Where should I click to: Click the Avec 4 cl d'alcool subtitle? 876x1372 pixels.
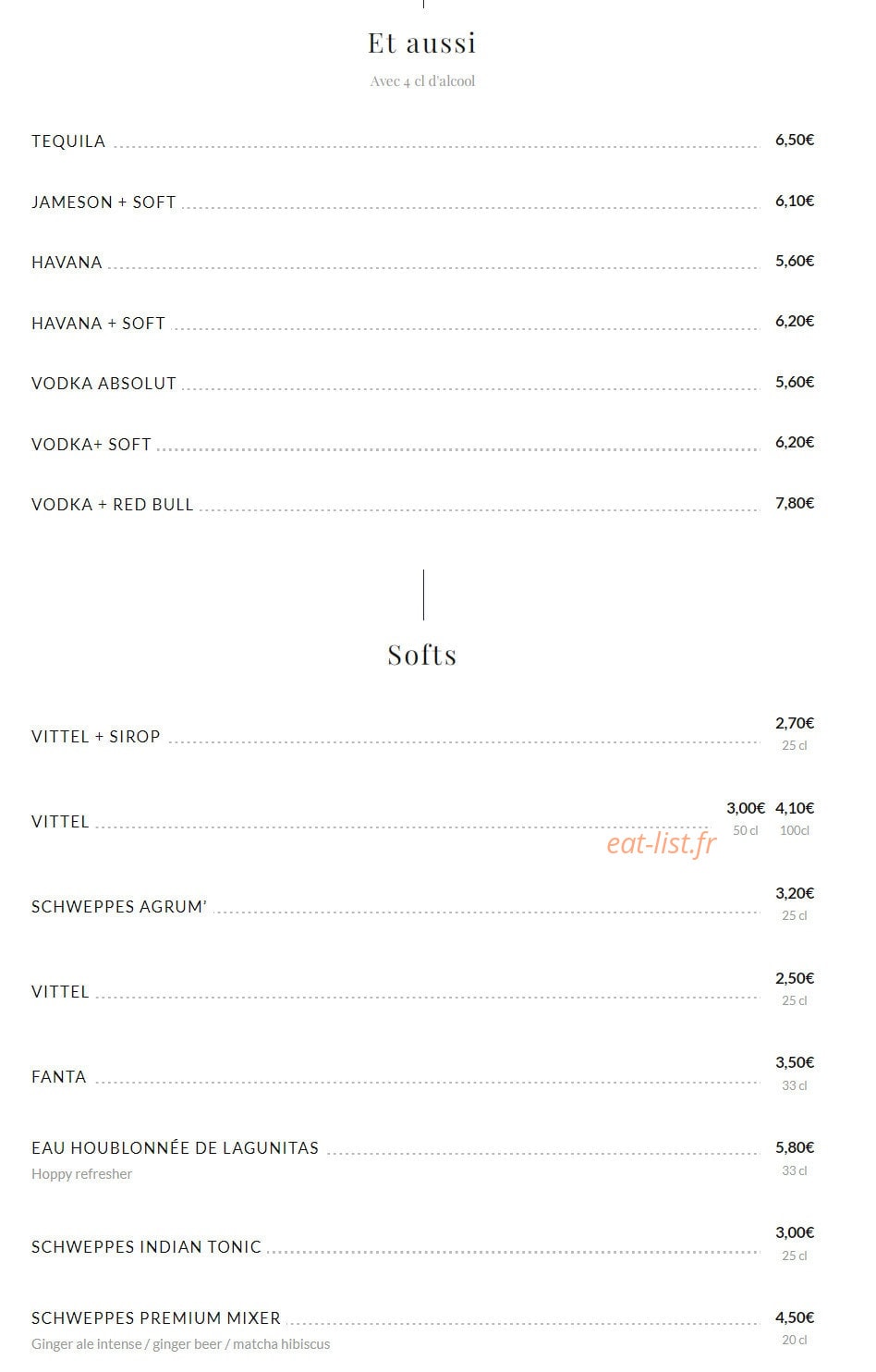click(422, 81)
